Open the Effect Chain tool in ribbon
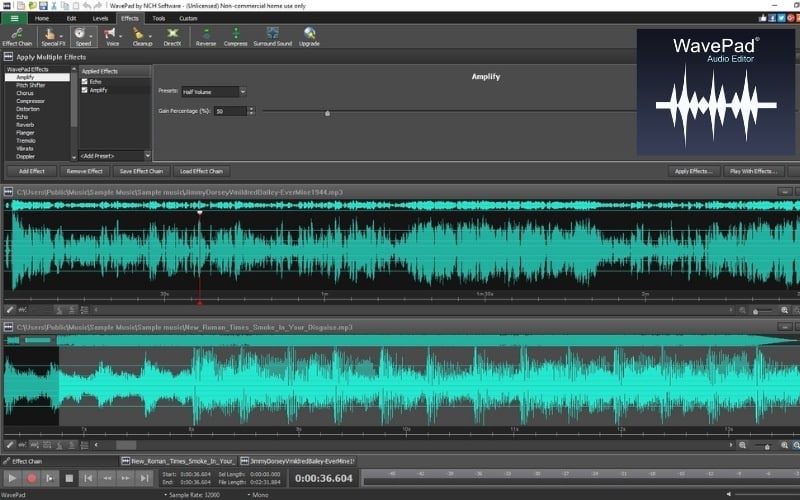The height and width of the screenshot is (500, 800). coord(17,37)
